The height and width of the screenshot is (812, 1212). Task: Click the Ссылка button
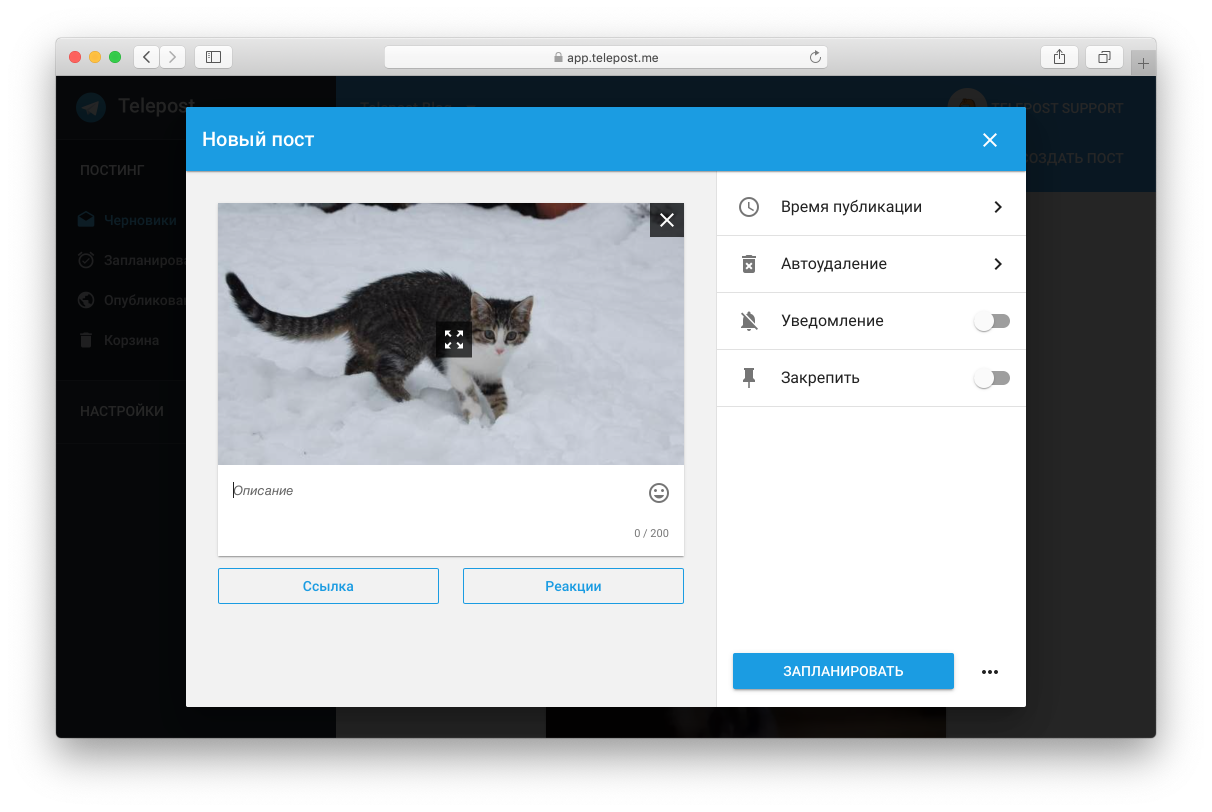328,586
